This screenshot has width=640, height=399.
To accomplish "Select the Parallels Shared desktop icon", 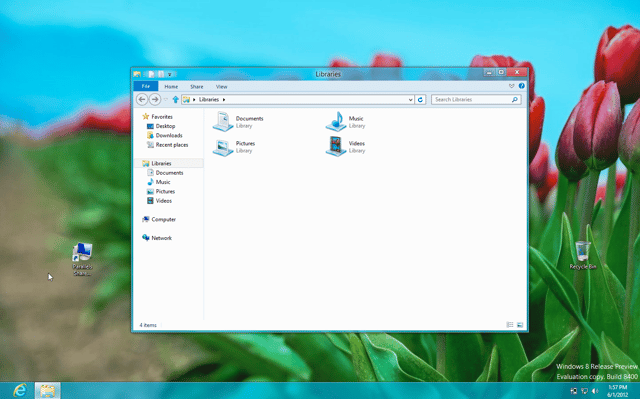I will coord(82,259).
